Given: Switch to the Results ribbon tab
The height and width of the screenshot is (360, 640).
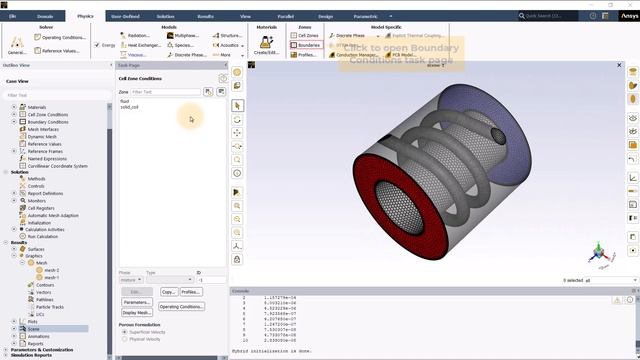Looking at the screenshot, I should pyautogui.click(x=205, y=16).
